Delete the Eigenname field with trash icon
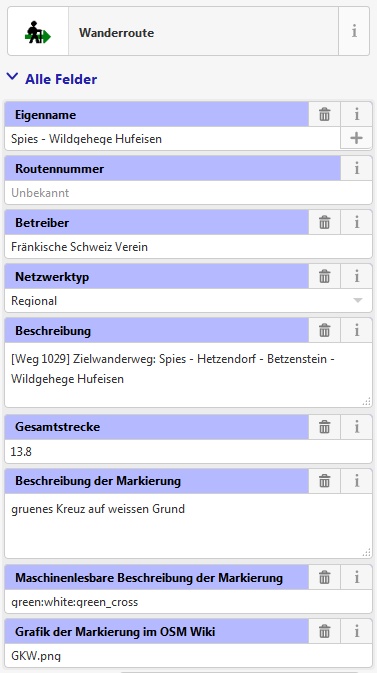 pos(325,115)
